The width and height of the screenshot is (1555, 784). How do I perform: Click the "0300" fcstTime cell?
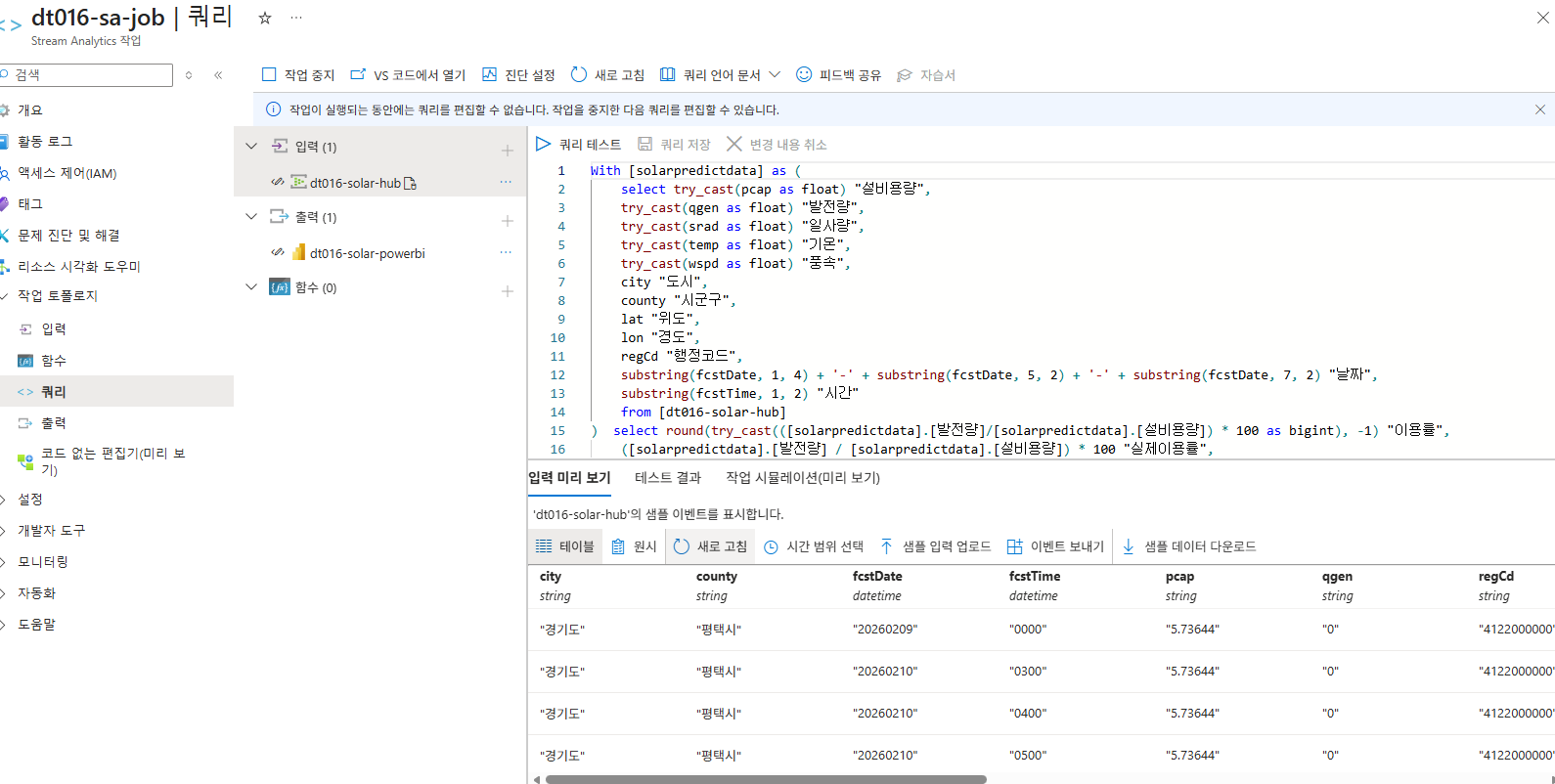(1028, 672)
